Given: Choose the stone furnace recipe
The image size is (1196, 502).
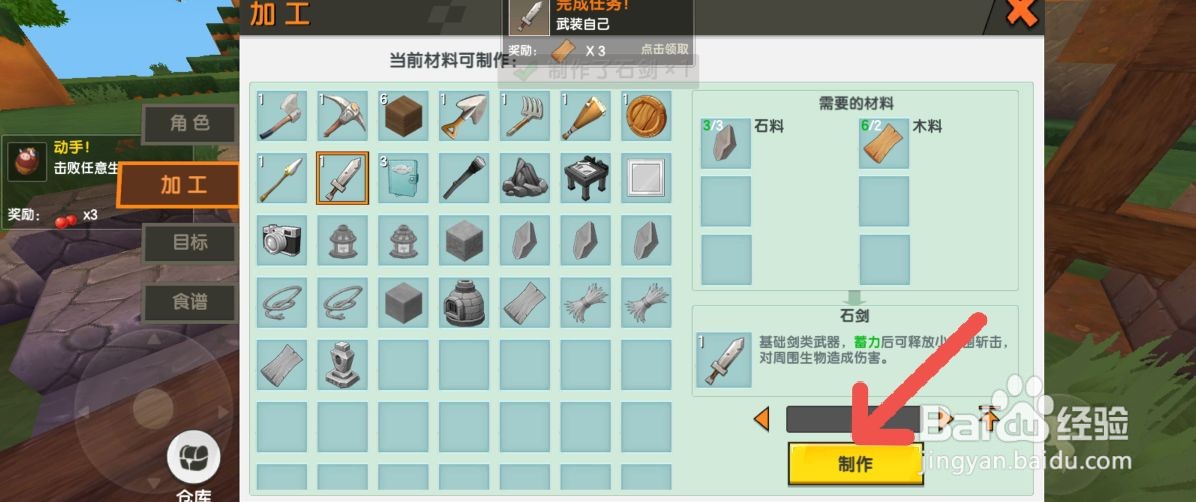Looking at the screenshot, I should (464, 302).
